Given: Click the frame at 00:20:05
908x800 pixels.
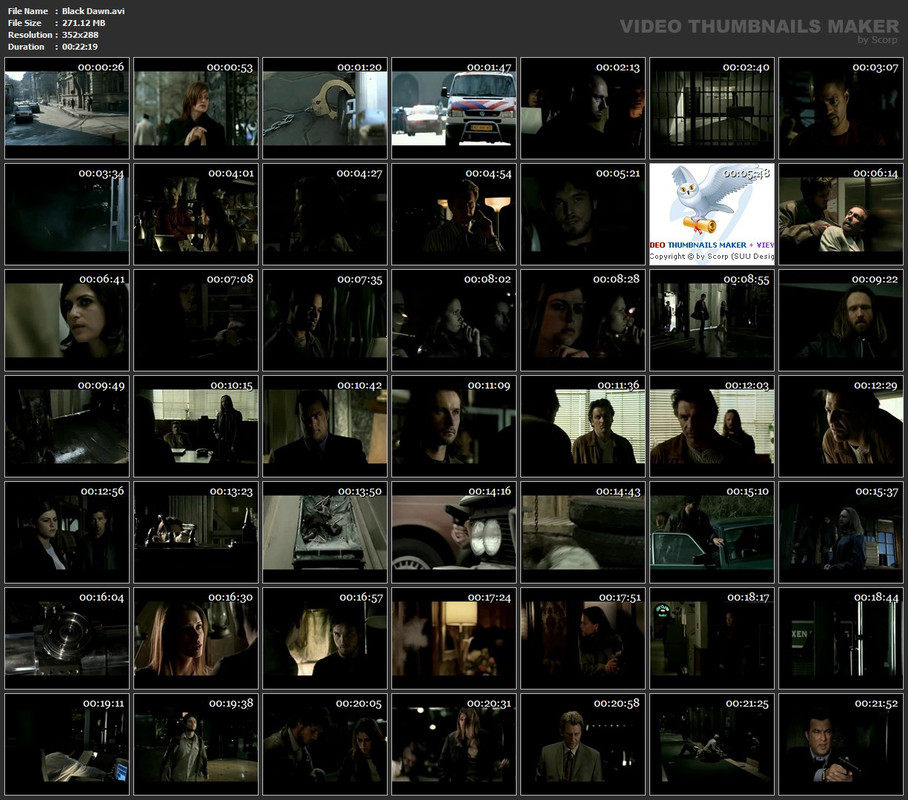Looking at the screenshot, I should (x=325, y=744).
